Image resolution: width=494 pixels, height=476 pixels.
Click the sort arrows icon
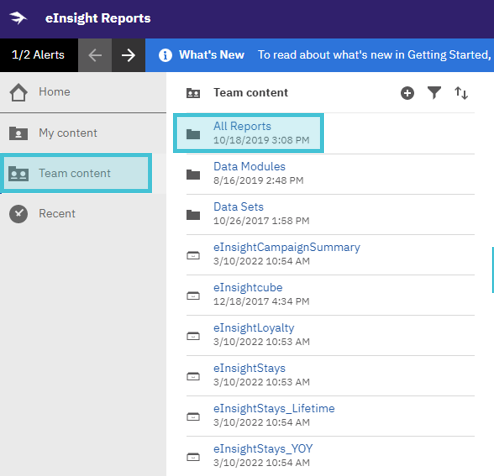tap(461, 93)
